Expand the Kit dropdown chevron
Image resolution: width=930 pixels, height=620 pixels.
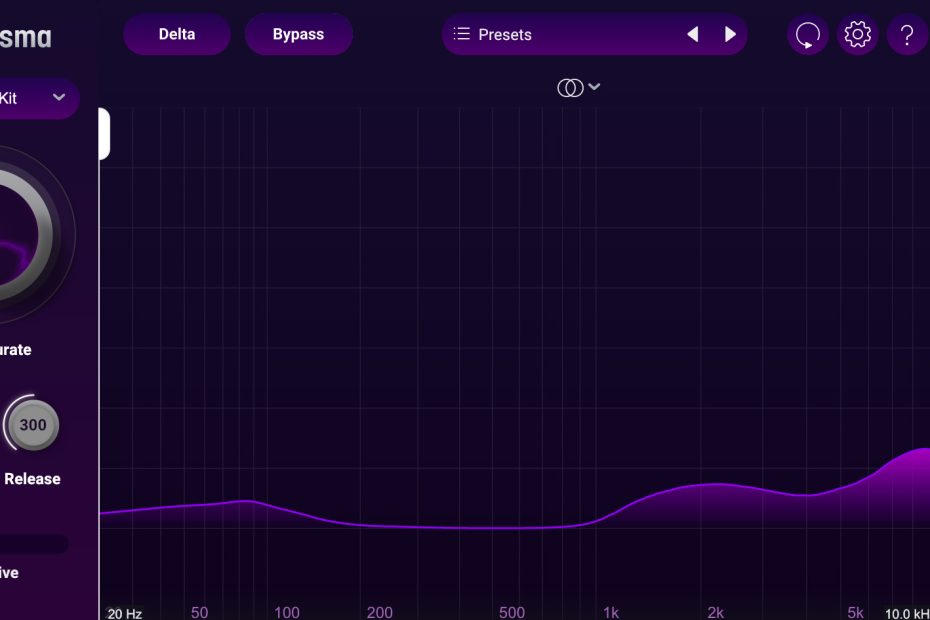tap(59, 97)
